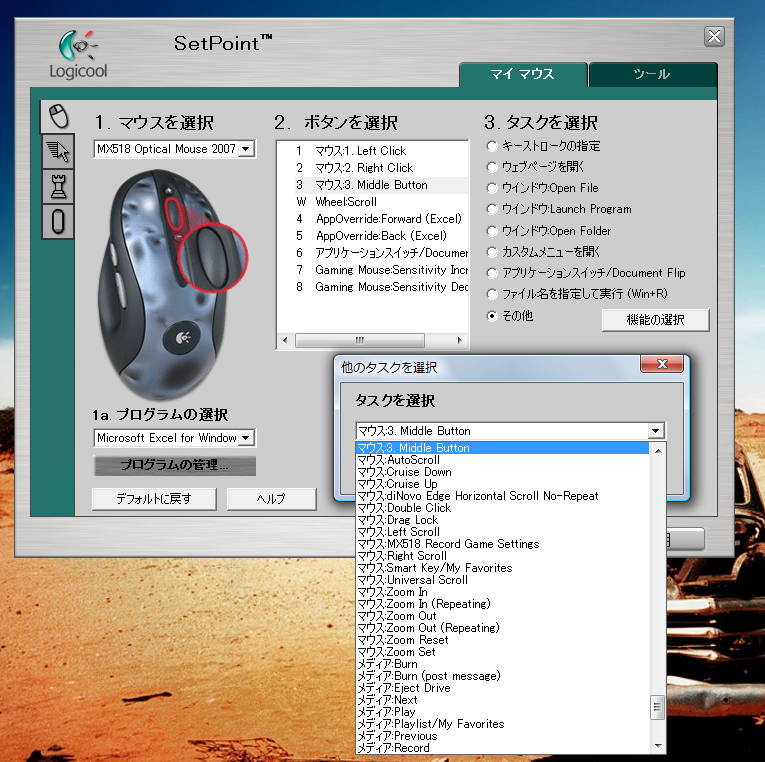Collapse the task combo box arrow
Image resolution: width=765 pixels, height=762 pixels.
pos(656,431)
